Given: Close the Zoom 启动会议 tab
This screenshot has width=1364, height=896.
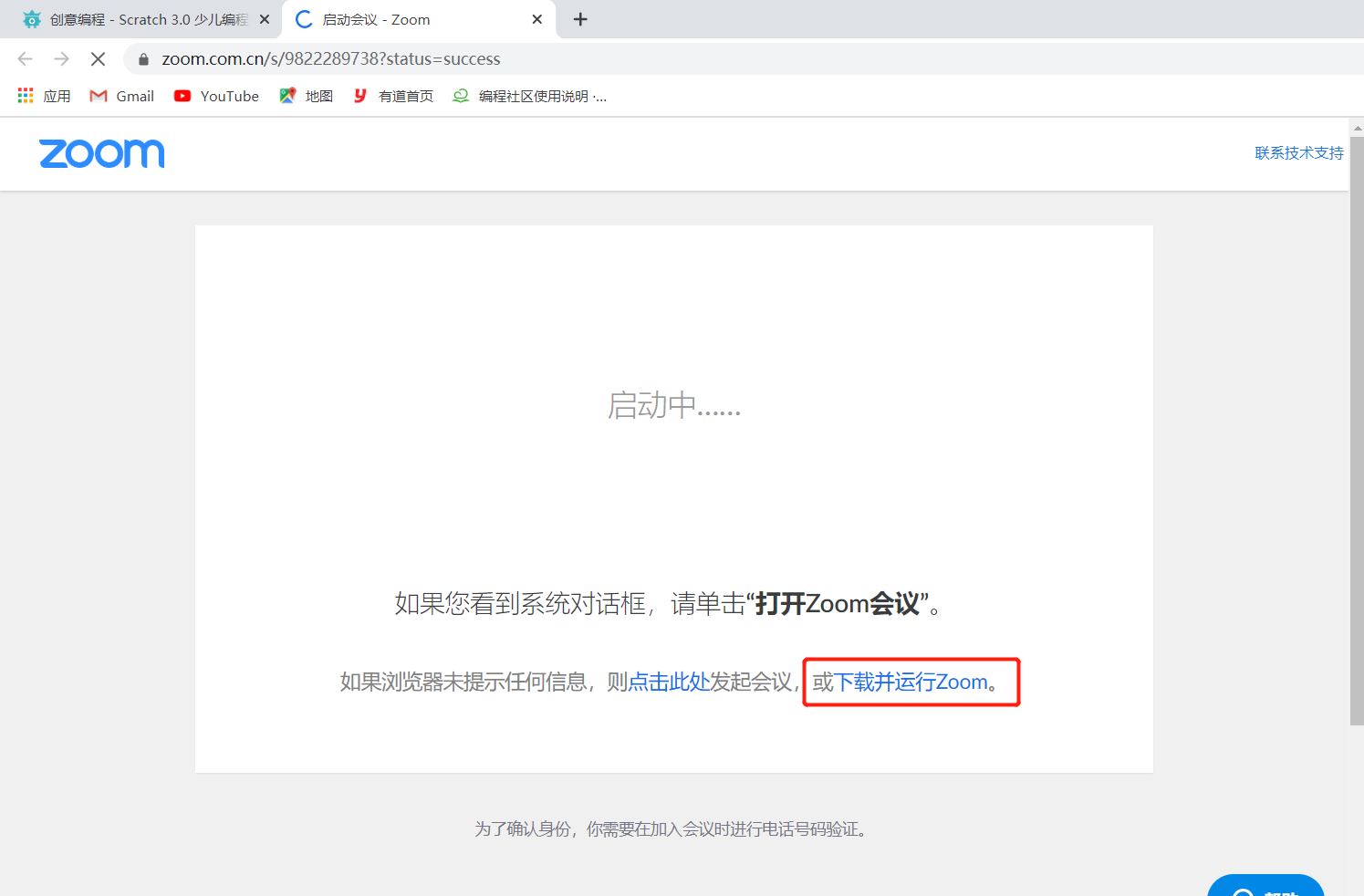Looking at the screenshot, I should click(x=537, y=19).
